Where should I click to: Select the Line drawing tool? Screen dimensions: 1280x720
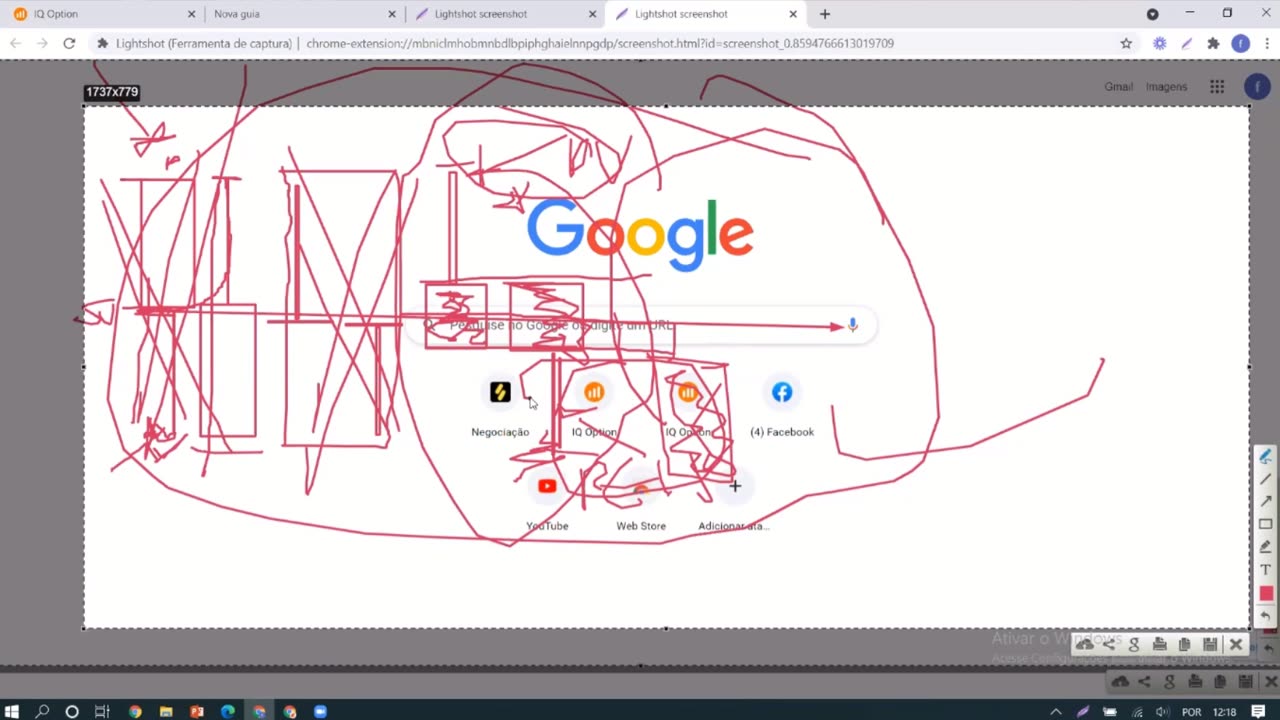pos(1265,479)
